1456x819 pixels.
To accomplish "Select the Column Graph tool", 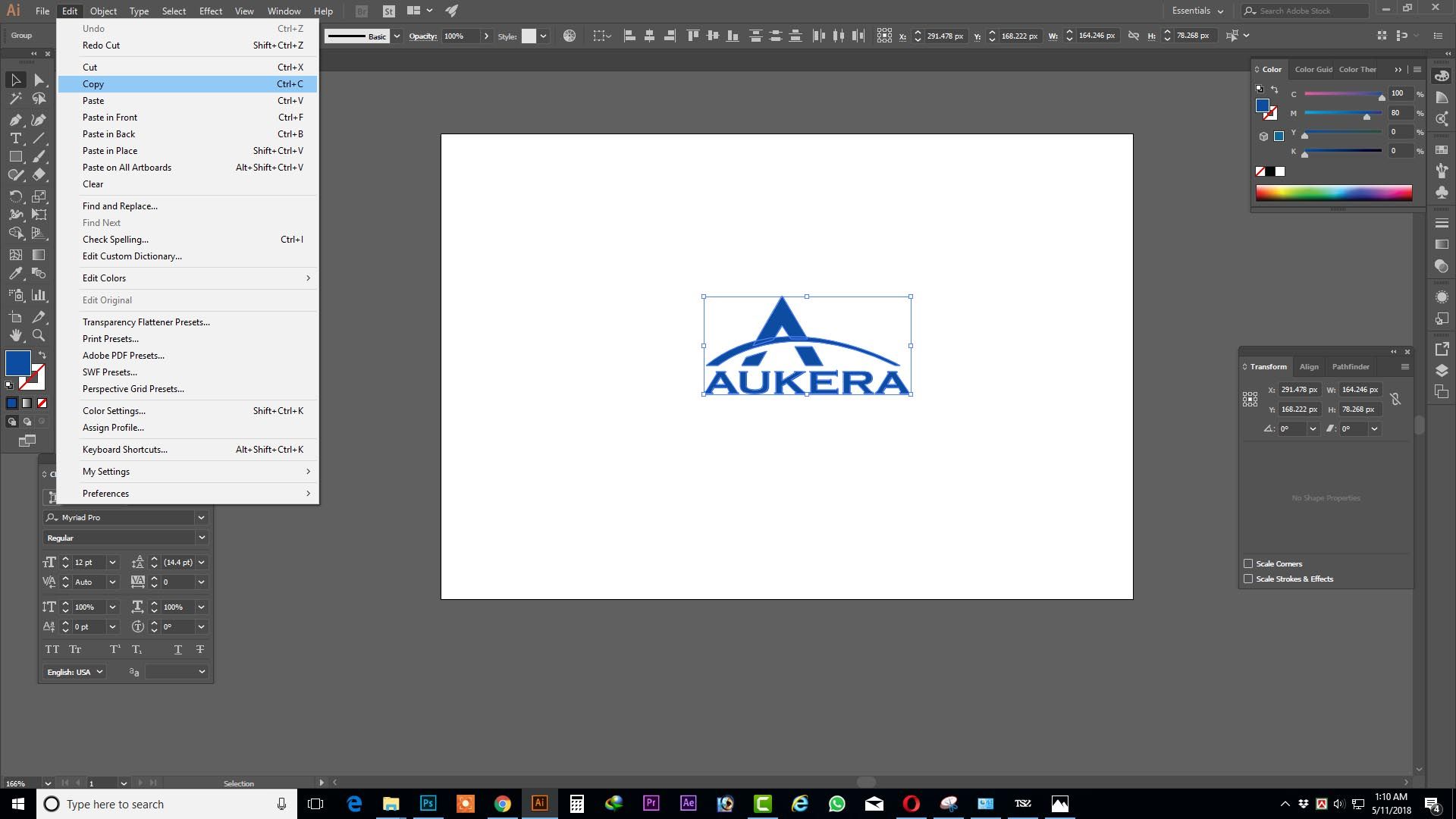I will pos(39,295).
